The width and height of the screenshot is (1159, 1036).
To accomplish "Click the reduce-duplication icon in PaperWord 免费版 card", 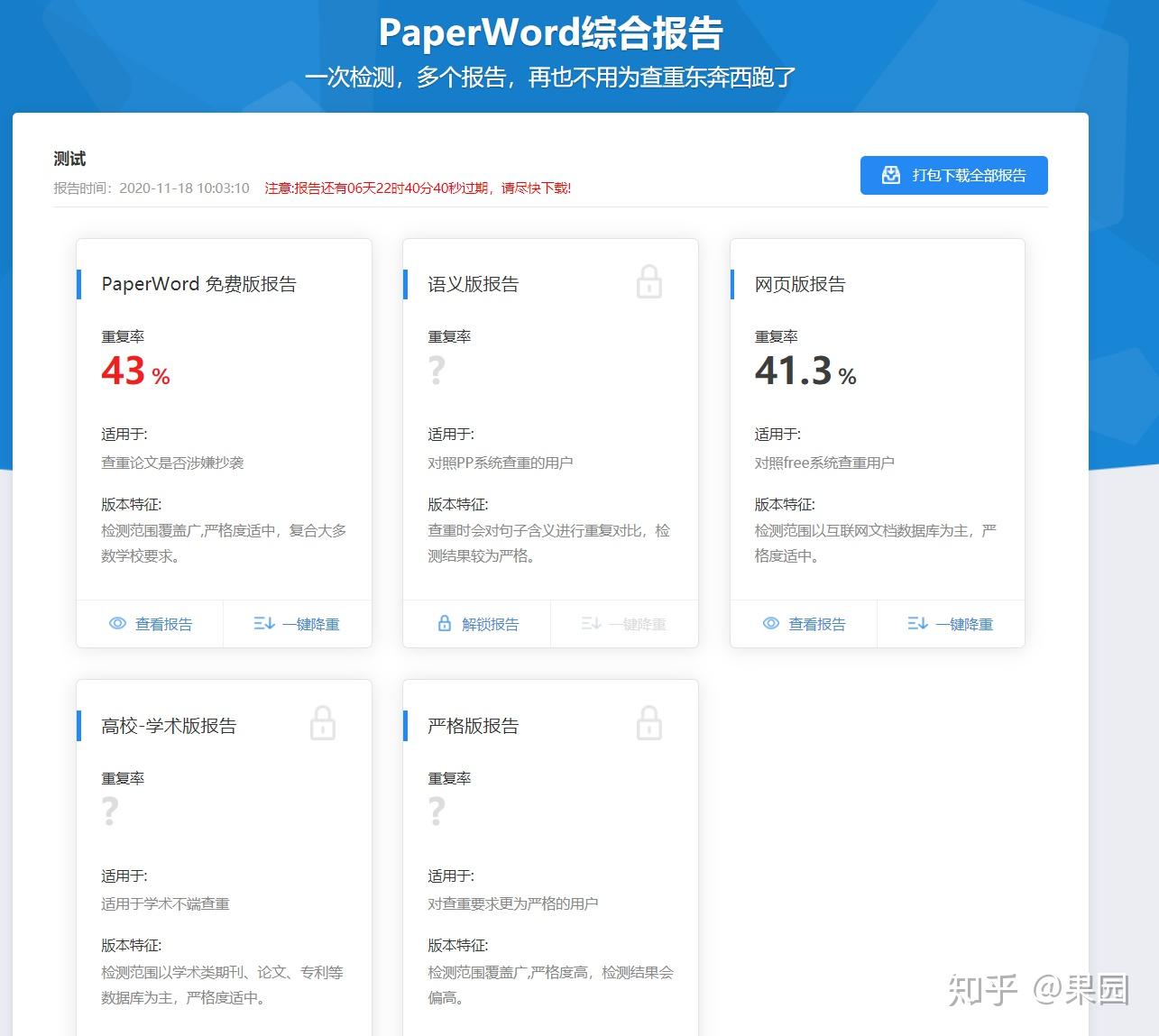I will click(x=264, y=624).
